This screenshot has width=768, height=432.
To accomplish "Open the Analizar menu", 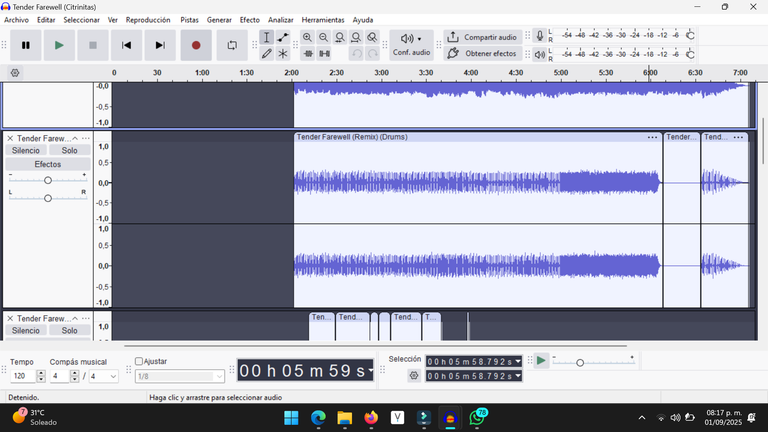I will pyautogui.click(x=281, y=20).
